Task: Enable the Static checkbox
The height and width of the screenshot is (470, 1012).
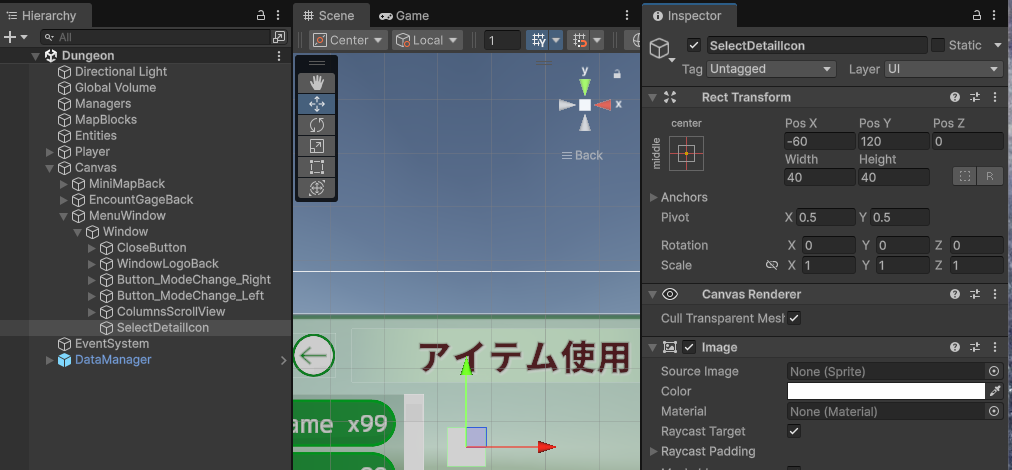Action: pyautogui.click(x=937, y=45)
